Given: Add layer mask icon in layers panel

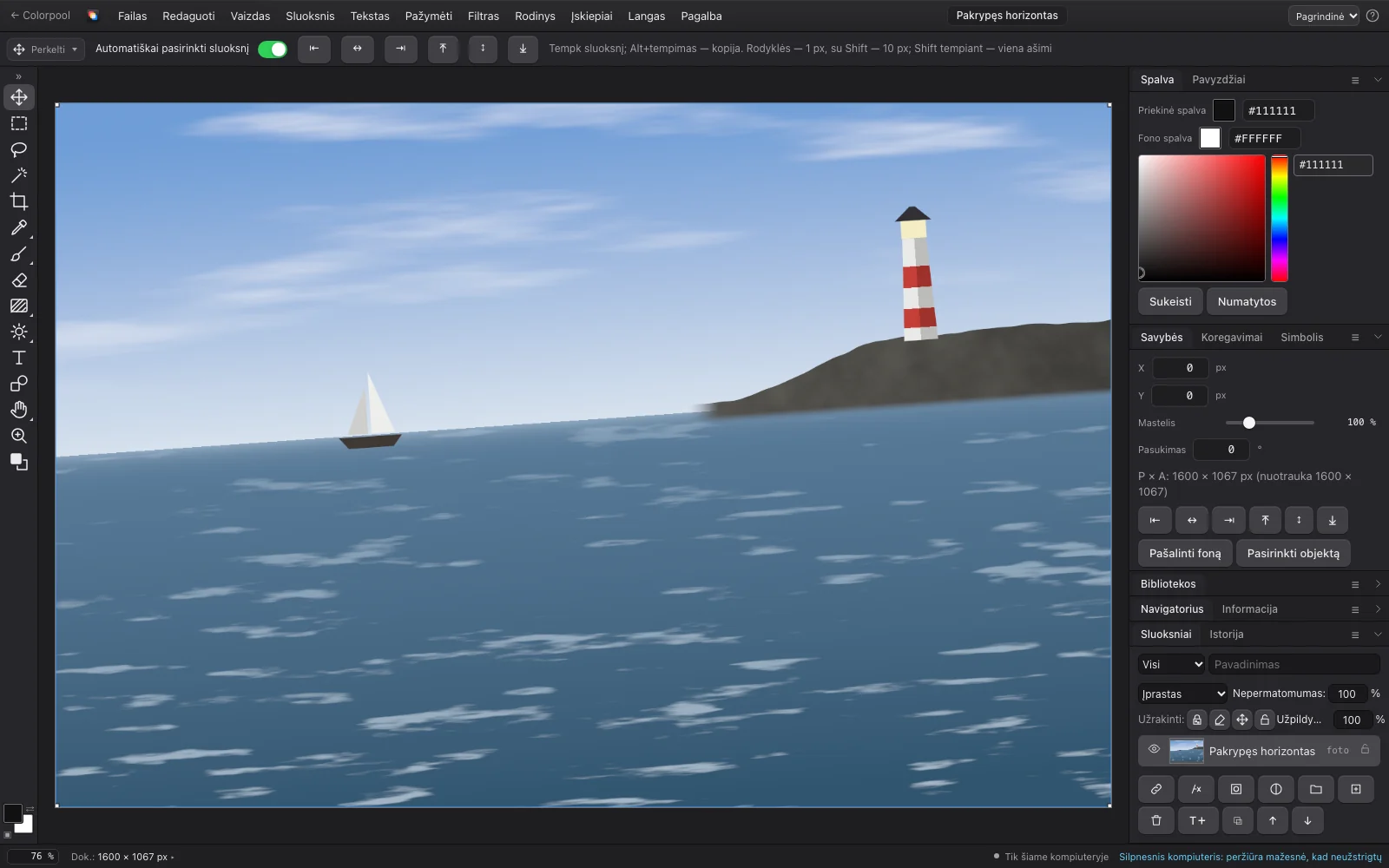Looking at the screenshot, I should (1236, 789).
